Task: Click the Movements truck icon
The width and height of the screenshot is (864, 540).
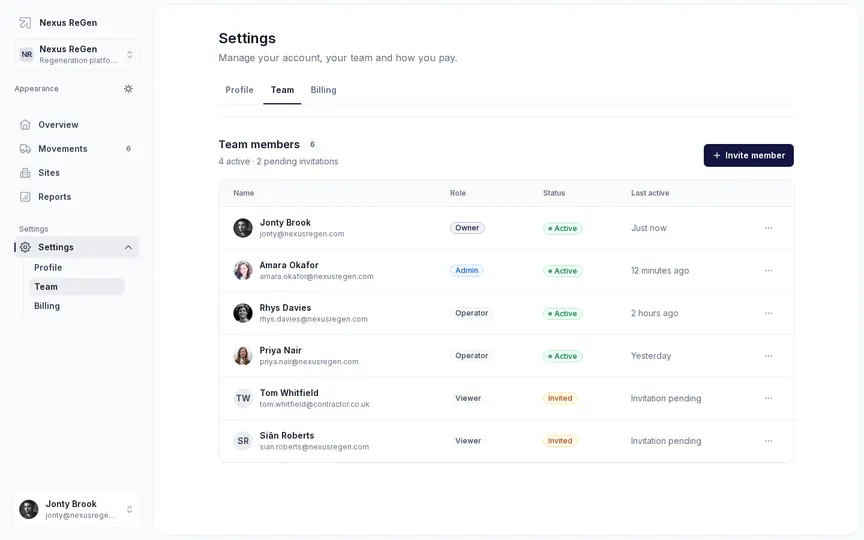Action: pos(25,149)
